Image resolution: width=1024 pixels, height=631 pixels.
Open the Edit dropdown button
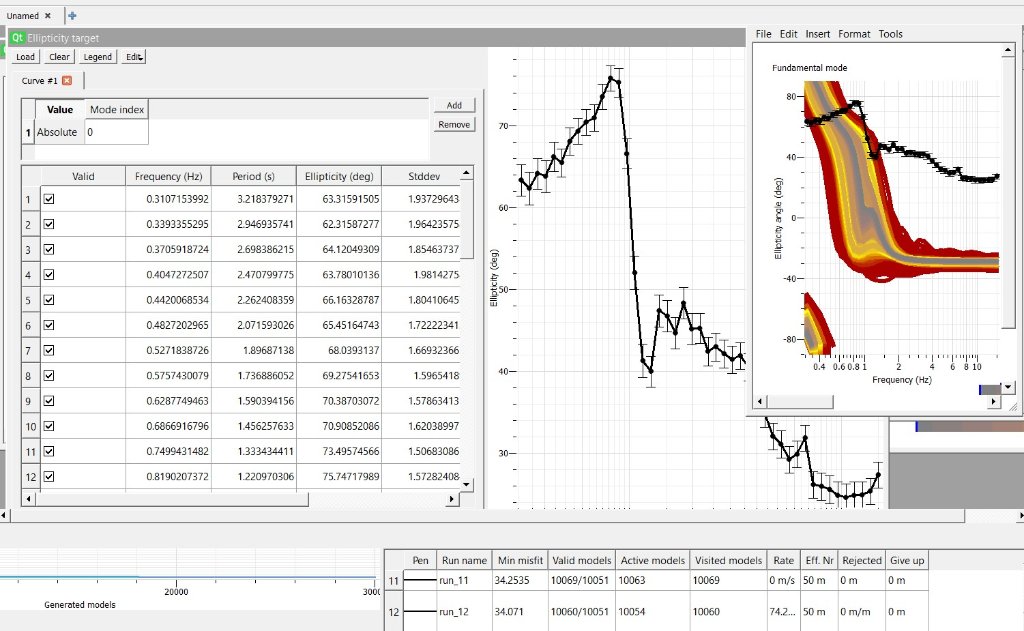(134, 57)
